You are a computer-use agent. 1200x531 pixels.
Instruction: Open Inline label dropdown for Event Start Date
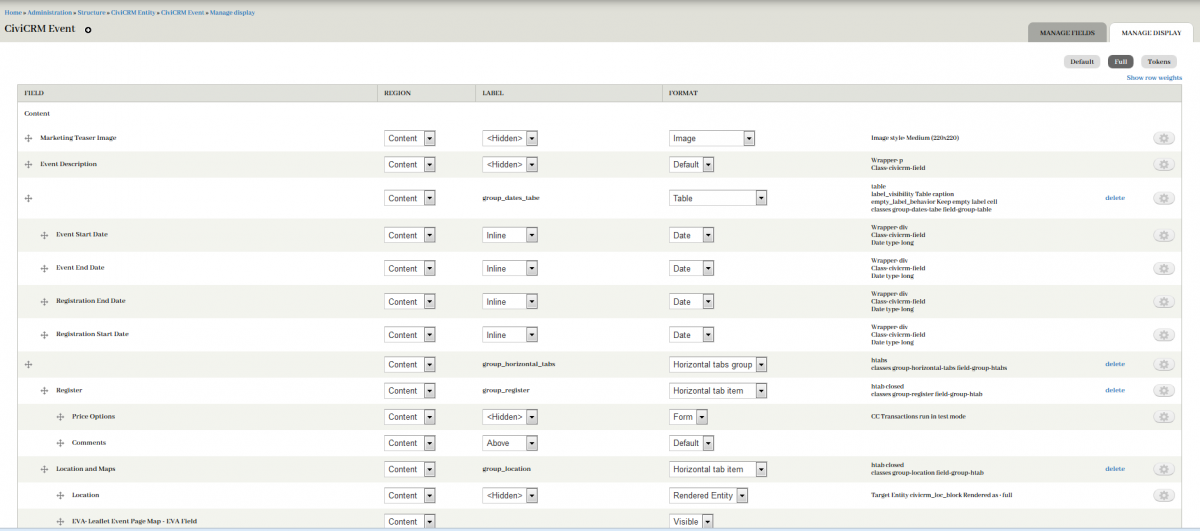tap(511, 235)
